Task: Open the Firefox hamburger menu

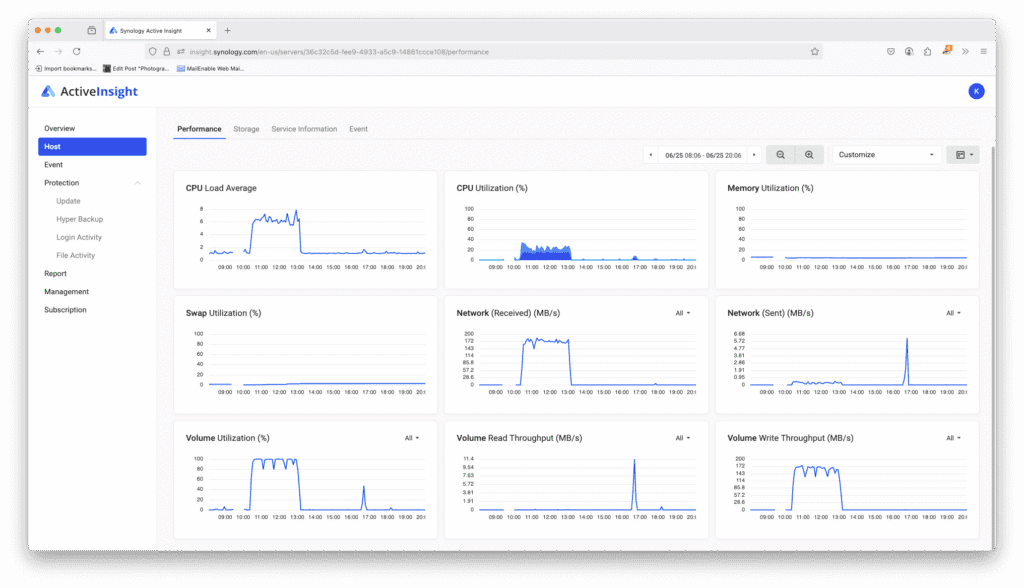Action: point(983,51)
